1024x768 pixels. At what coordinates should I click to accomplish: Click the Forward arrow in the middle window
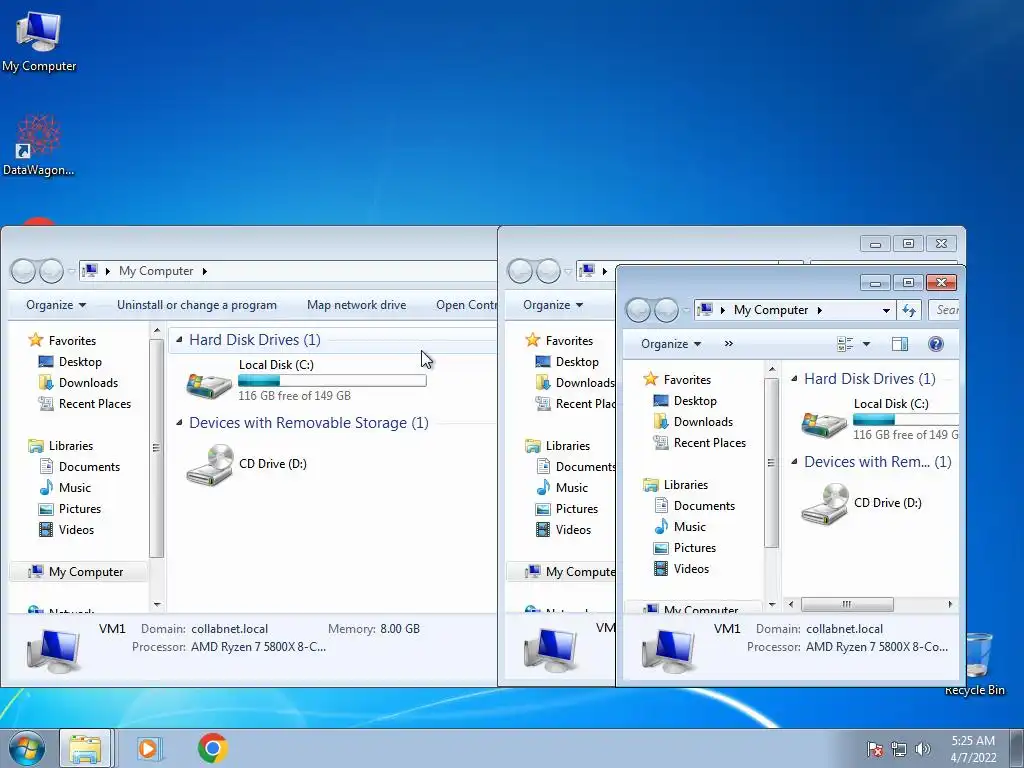click(549, 271)
